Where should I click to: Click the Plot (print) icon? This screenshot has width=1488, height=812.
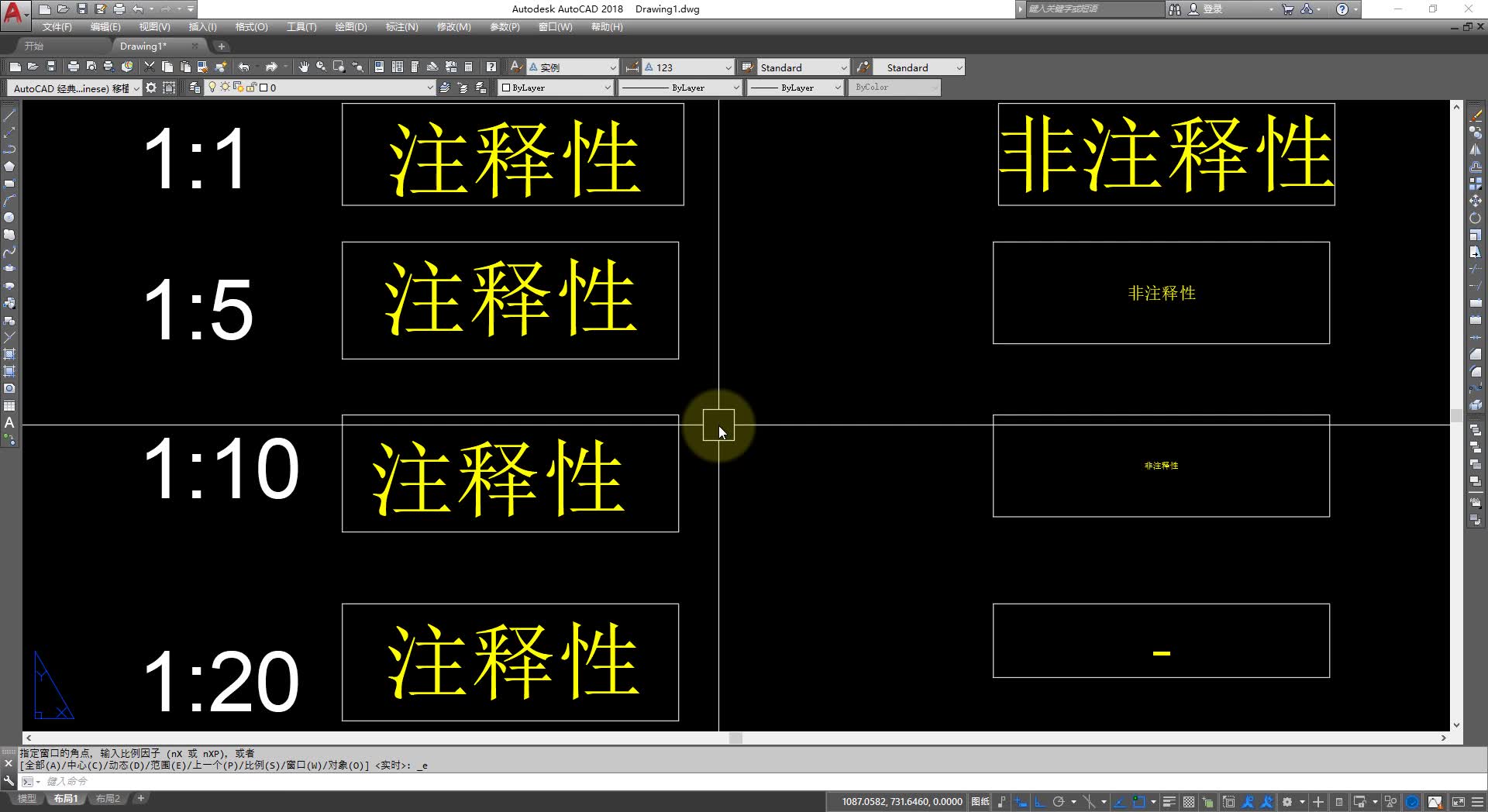(74, 67)
